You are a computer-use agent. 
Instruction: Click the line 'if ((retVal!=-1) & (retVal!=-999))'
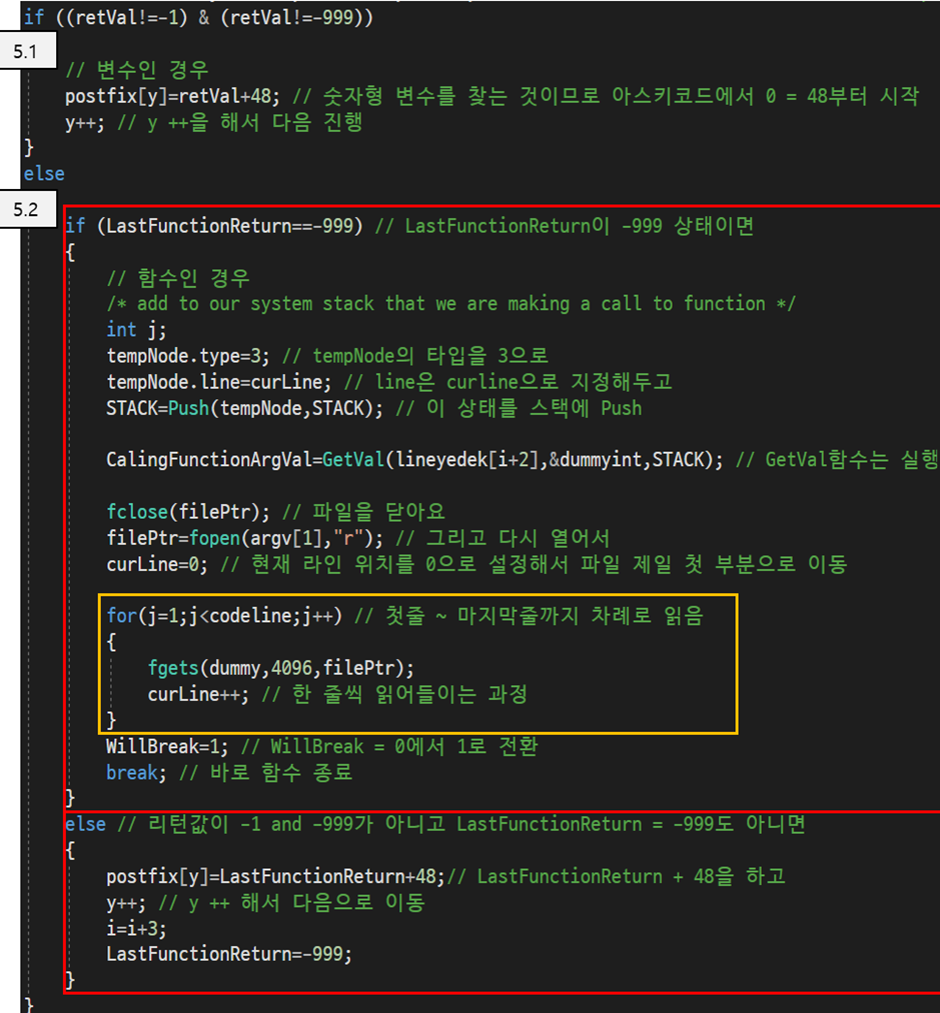pyautogui.click(x=198, y=17)
